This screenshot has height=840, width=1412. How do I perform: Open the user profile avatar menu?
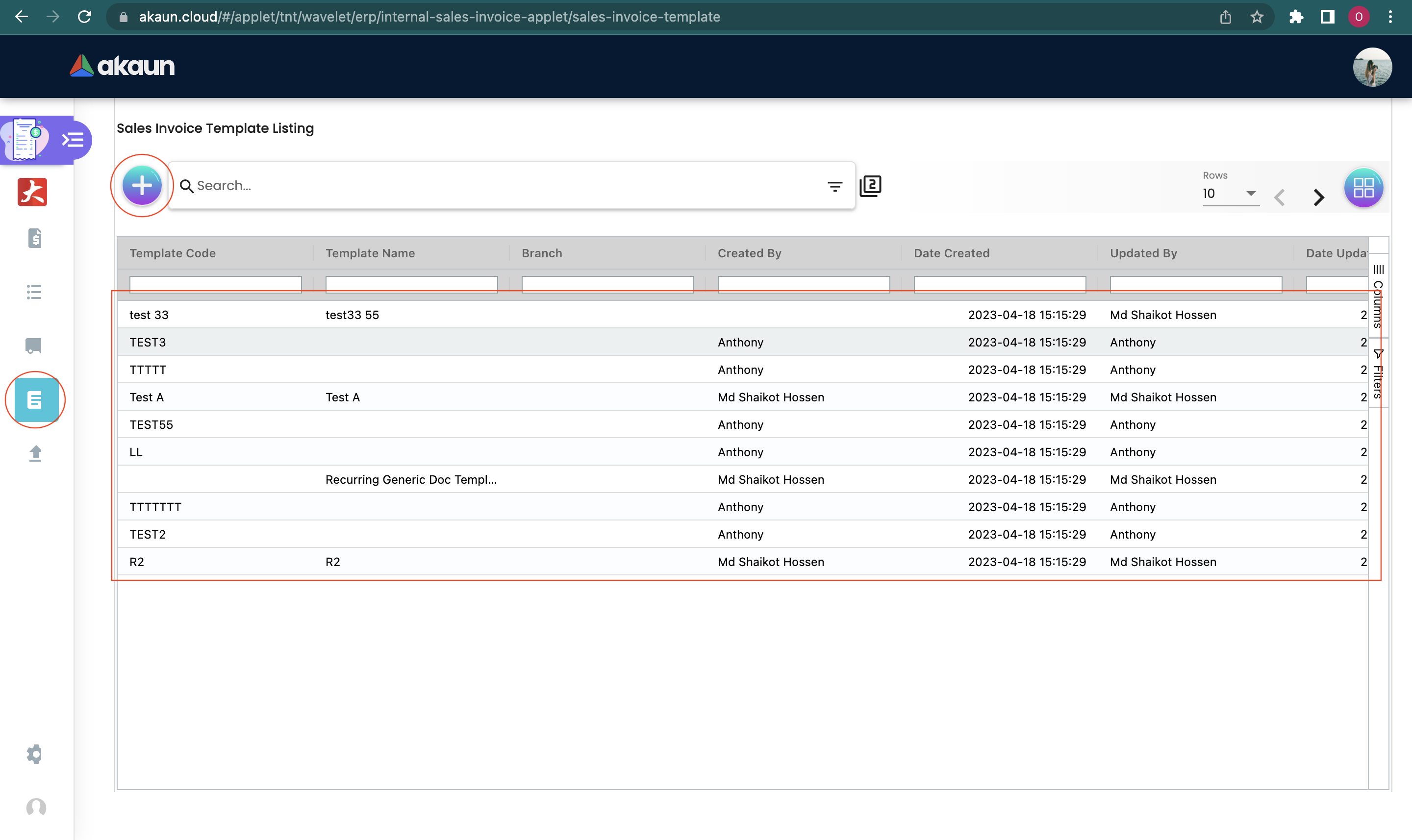[x=1372, y=67]
